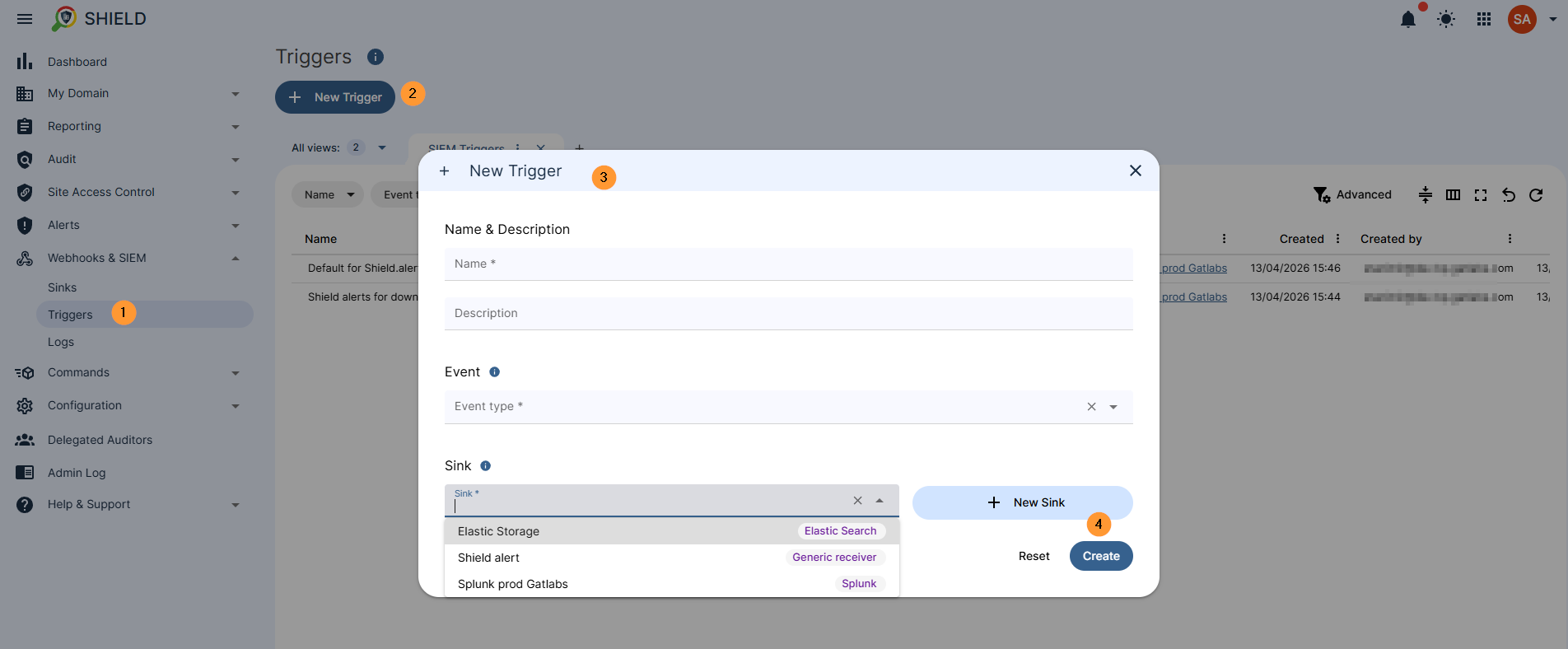Sort by Created column header
Viewport: 1568px width, 649px height.
click(1301, 239)
